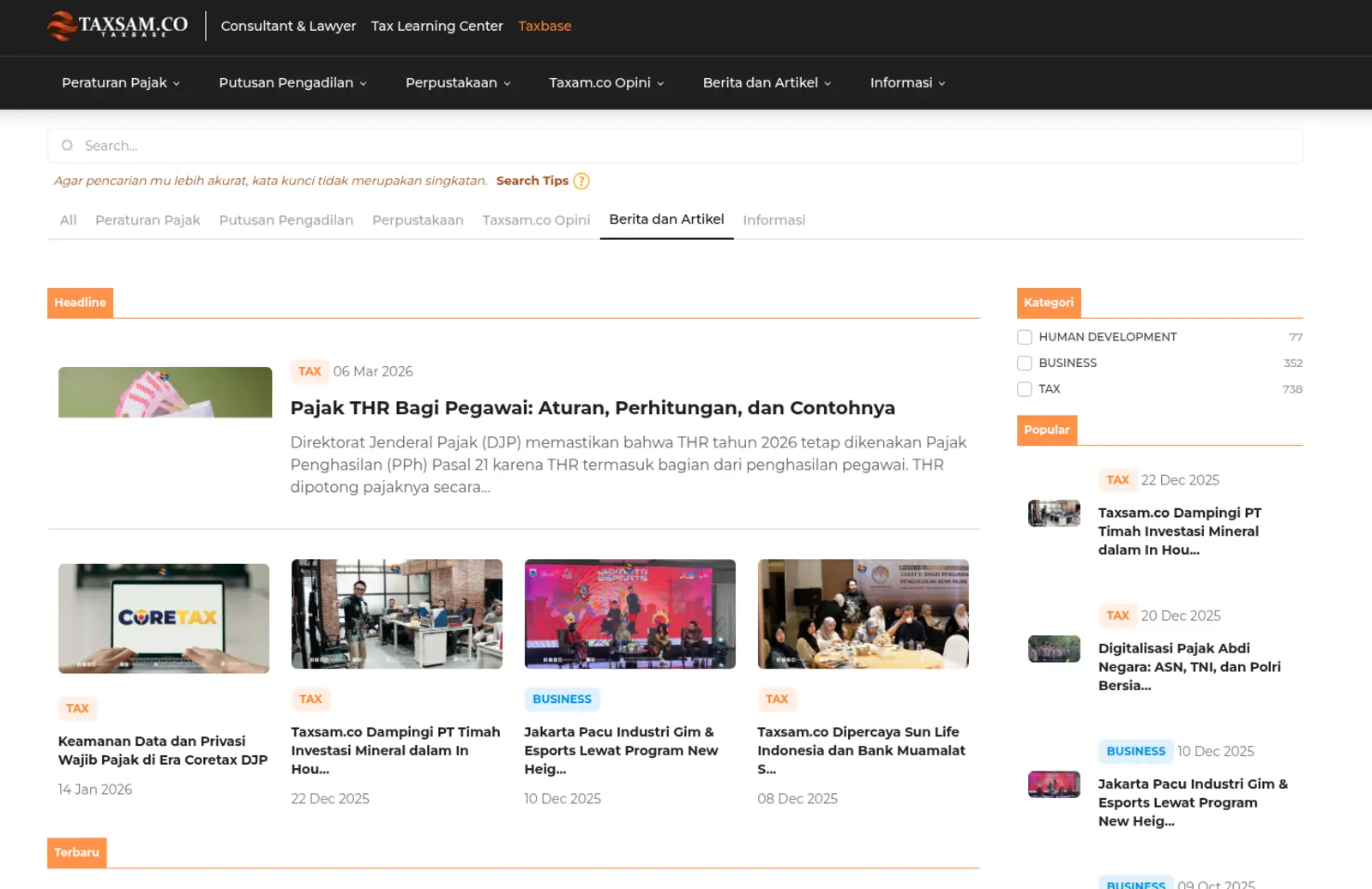
Task: Click the THR money headline thumbnail
Action: (165, 393)
